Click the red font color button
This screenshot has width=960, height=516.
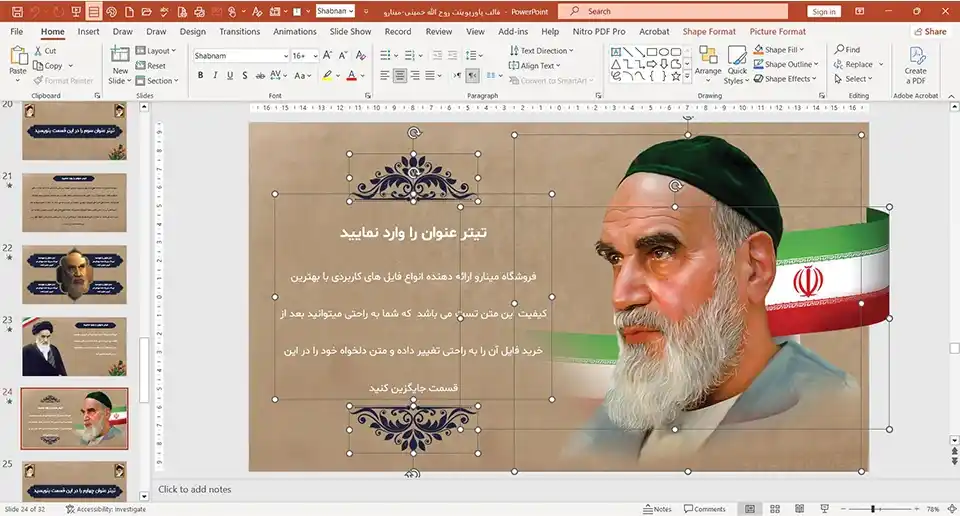click(351, 75)
